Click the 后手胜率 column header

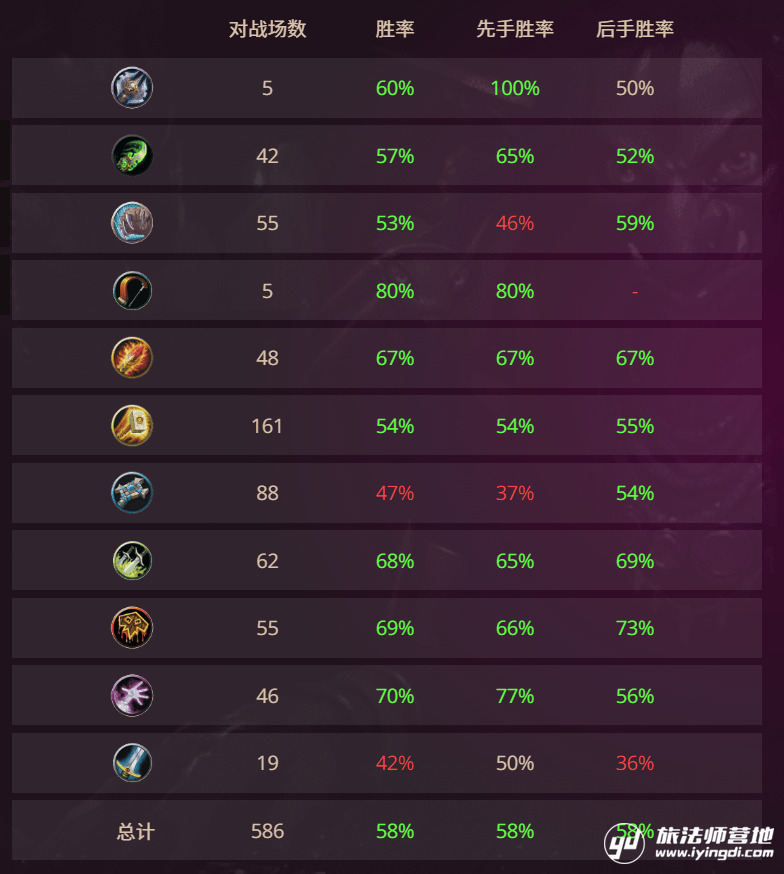click(635, 29)
